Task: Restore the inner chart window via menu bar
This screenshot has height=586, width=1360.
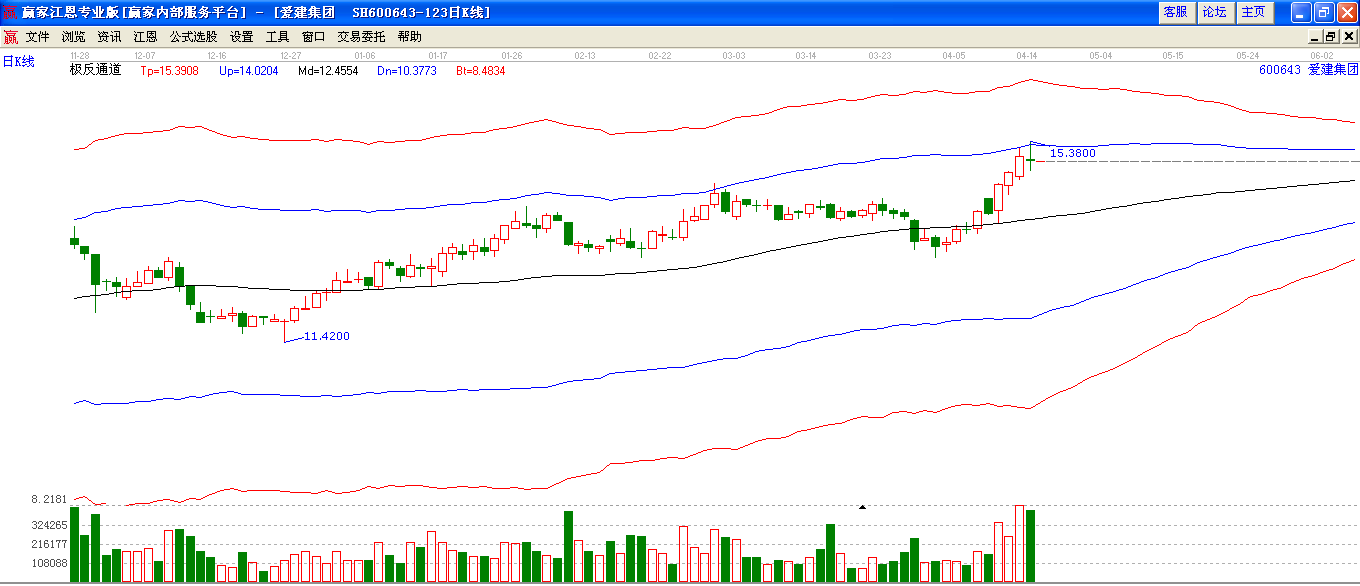Action: coord(1331,36)
